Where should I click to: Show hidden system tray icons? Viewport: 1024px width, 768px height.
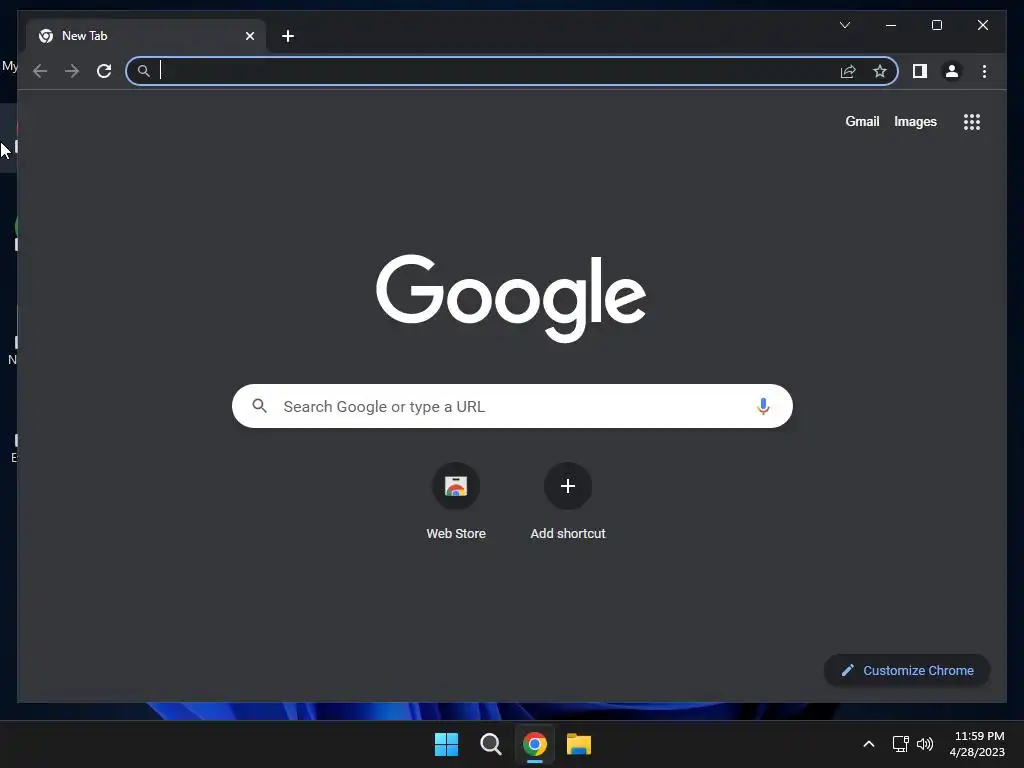coord(869,744)
